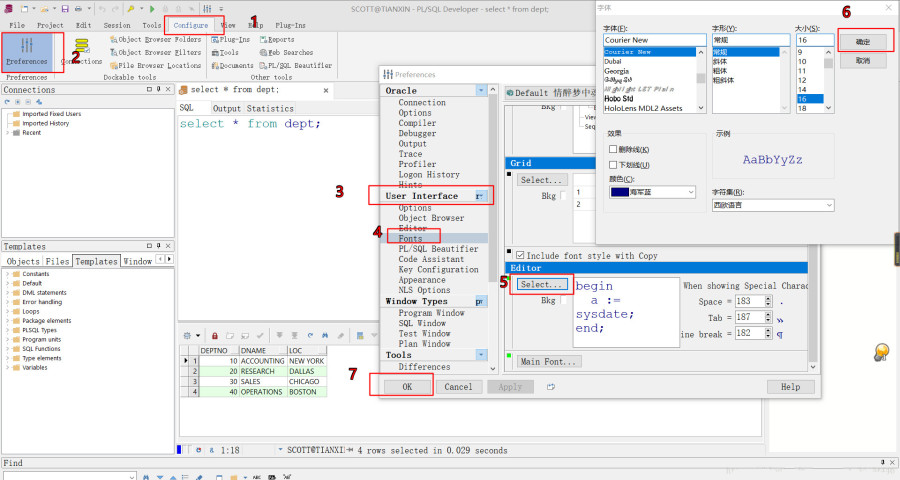Click the refresh icon in result grid toolbar

pos(310,335)
